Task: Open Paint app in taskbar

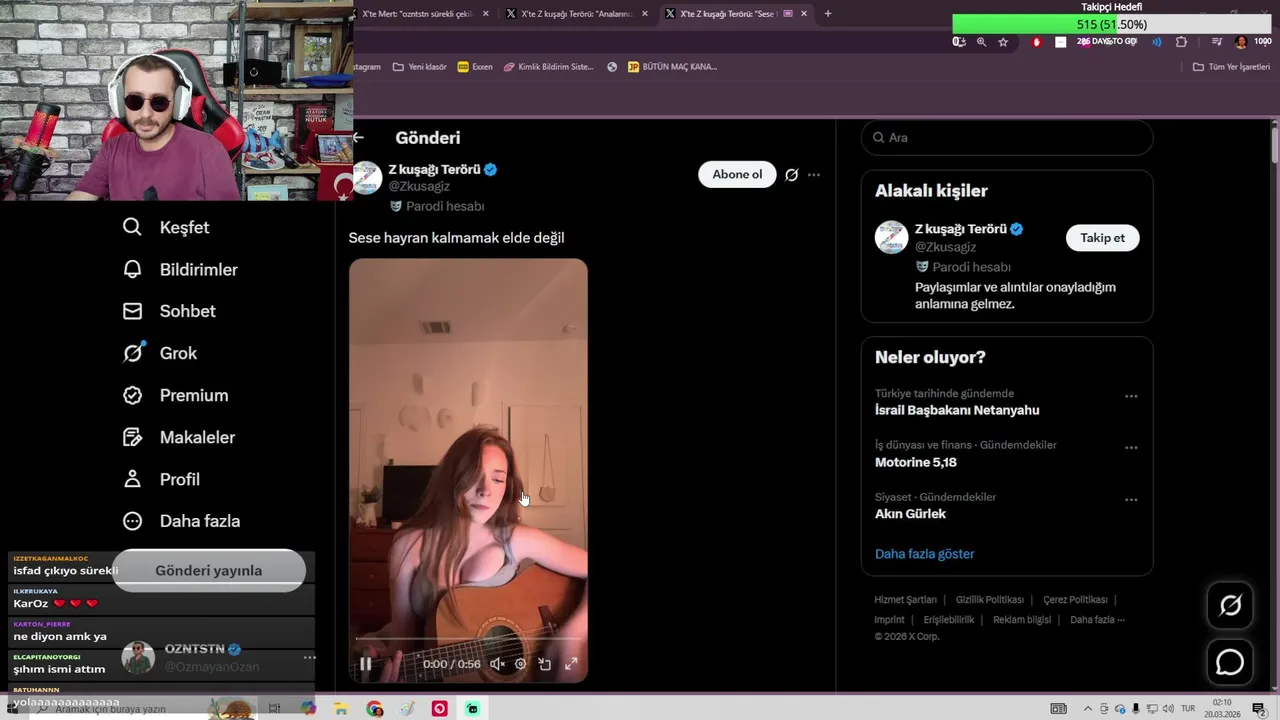Action: (x=407, y=709)
